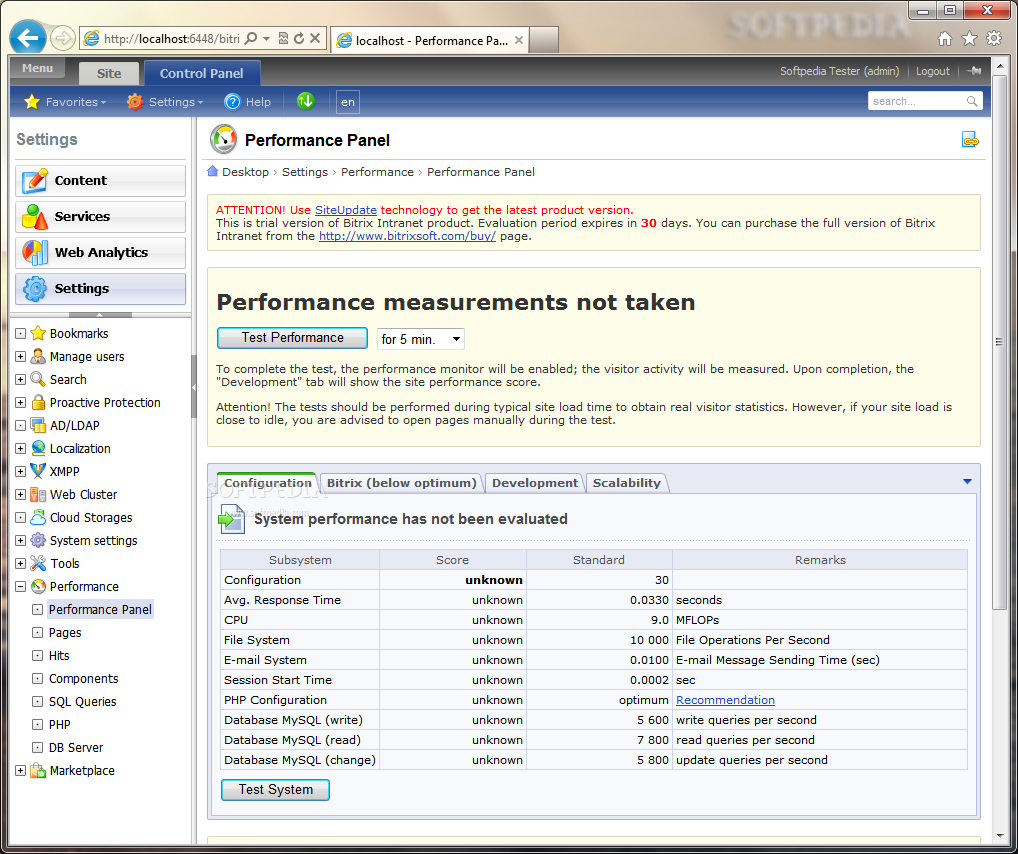
Task: Click the Tools wrench icon in tree
Action: [38, 564]
